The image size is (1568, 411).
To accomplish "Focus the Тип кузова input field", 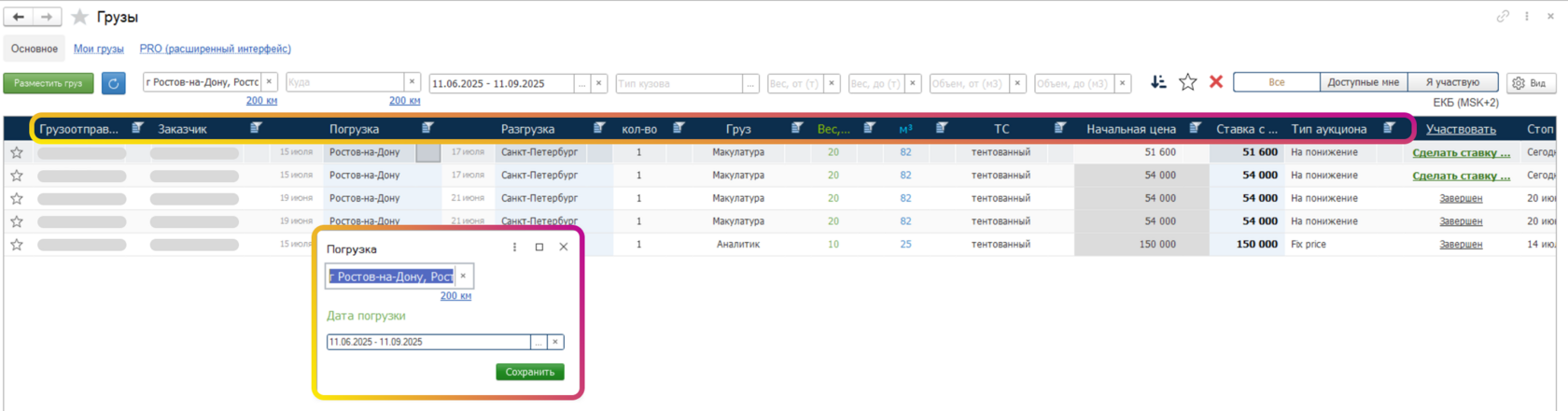I will click(679, 83).
